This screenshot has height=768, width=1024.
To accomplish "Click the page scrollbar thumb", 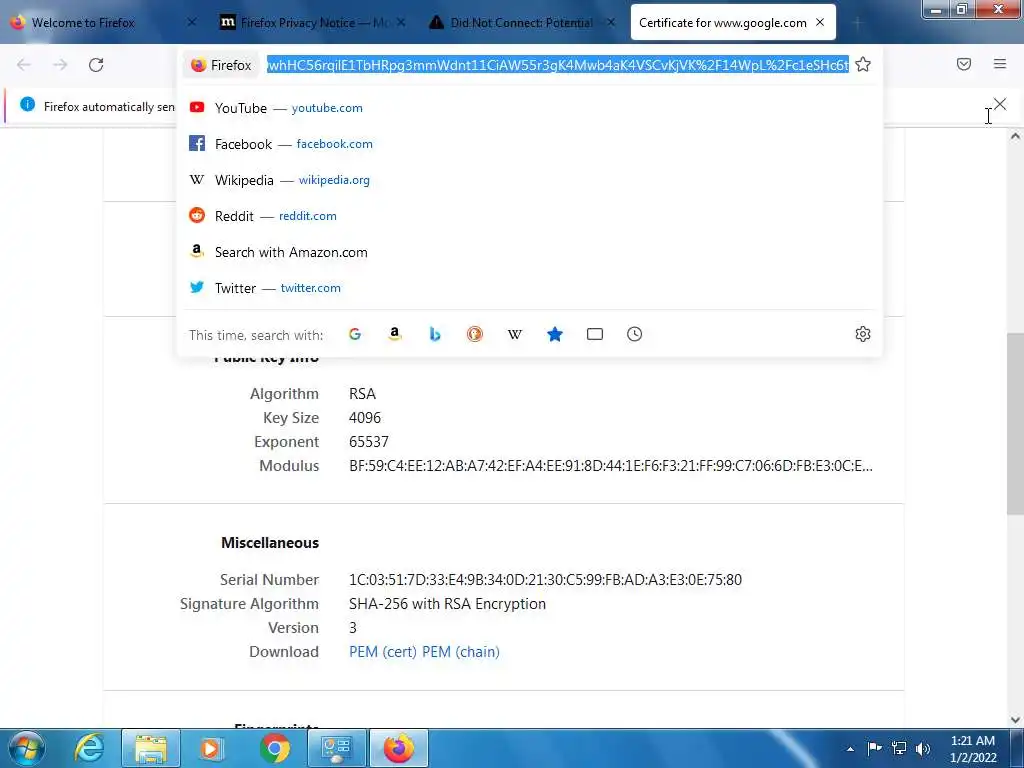I will 1015,423.
